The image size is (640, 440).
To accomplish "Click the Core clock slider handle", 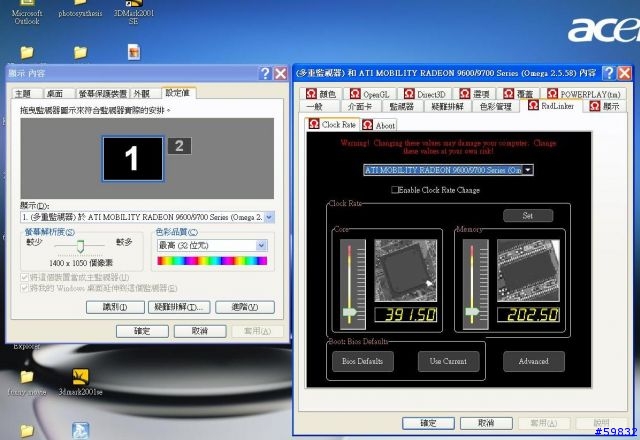I will [x=349, y=312].
